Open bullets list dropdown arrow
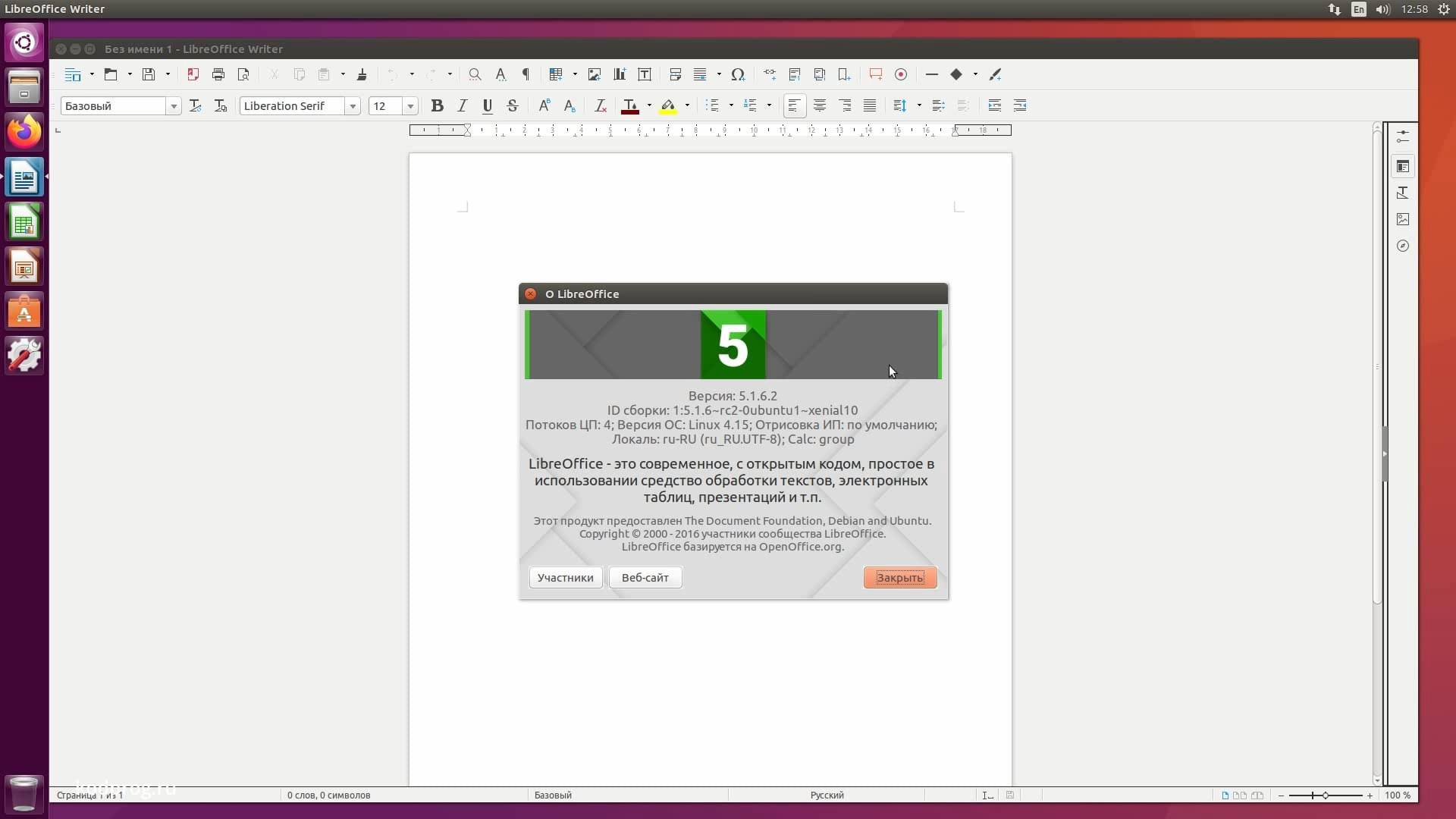 731,106
